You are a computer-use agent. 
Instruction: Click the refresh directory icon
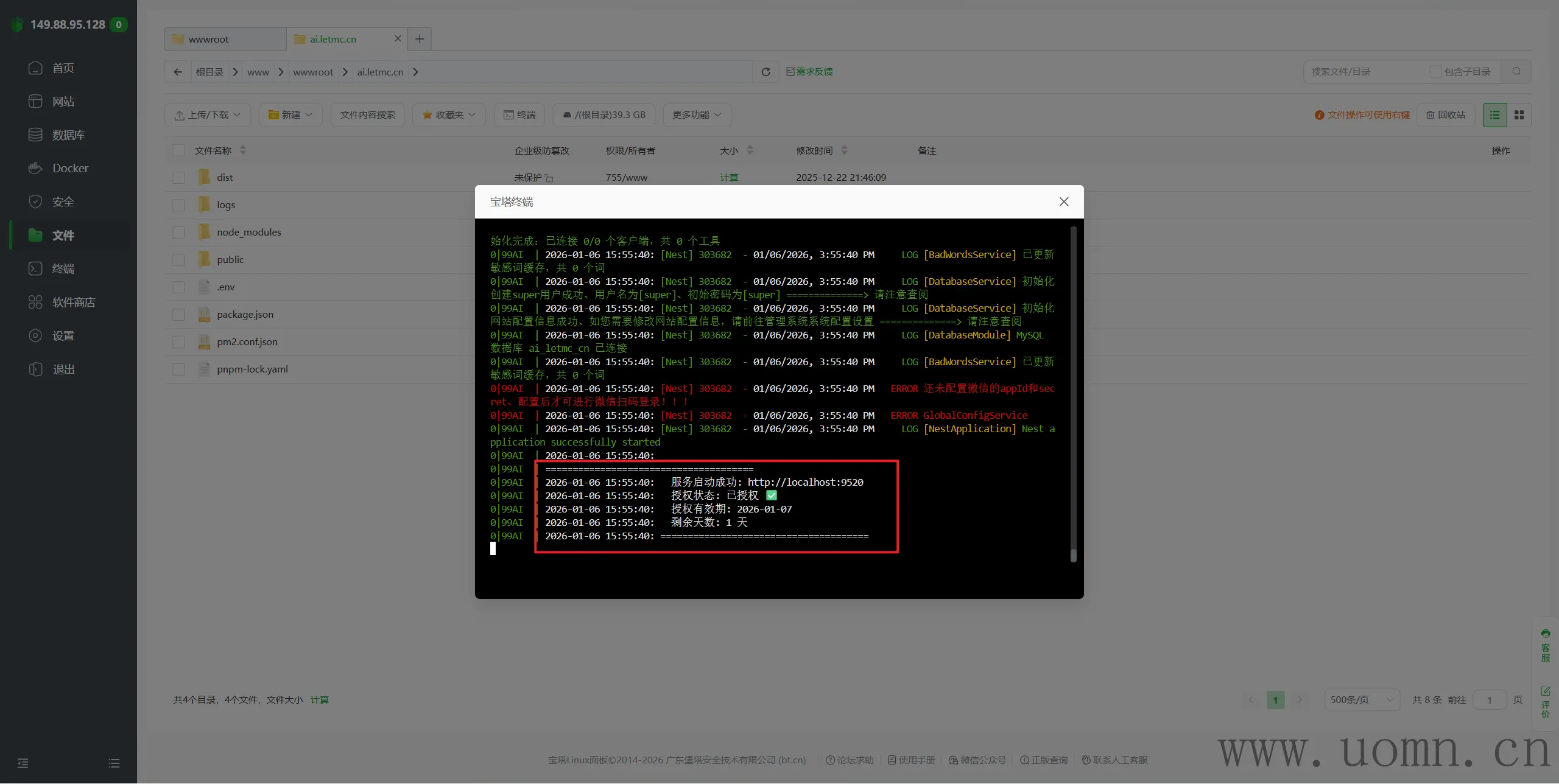[765, 72]
